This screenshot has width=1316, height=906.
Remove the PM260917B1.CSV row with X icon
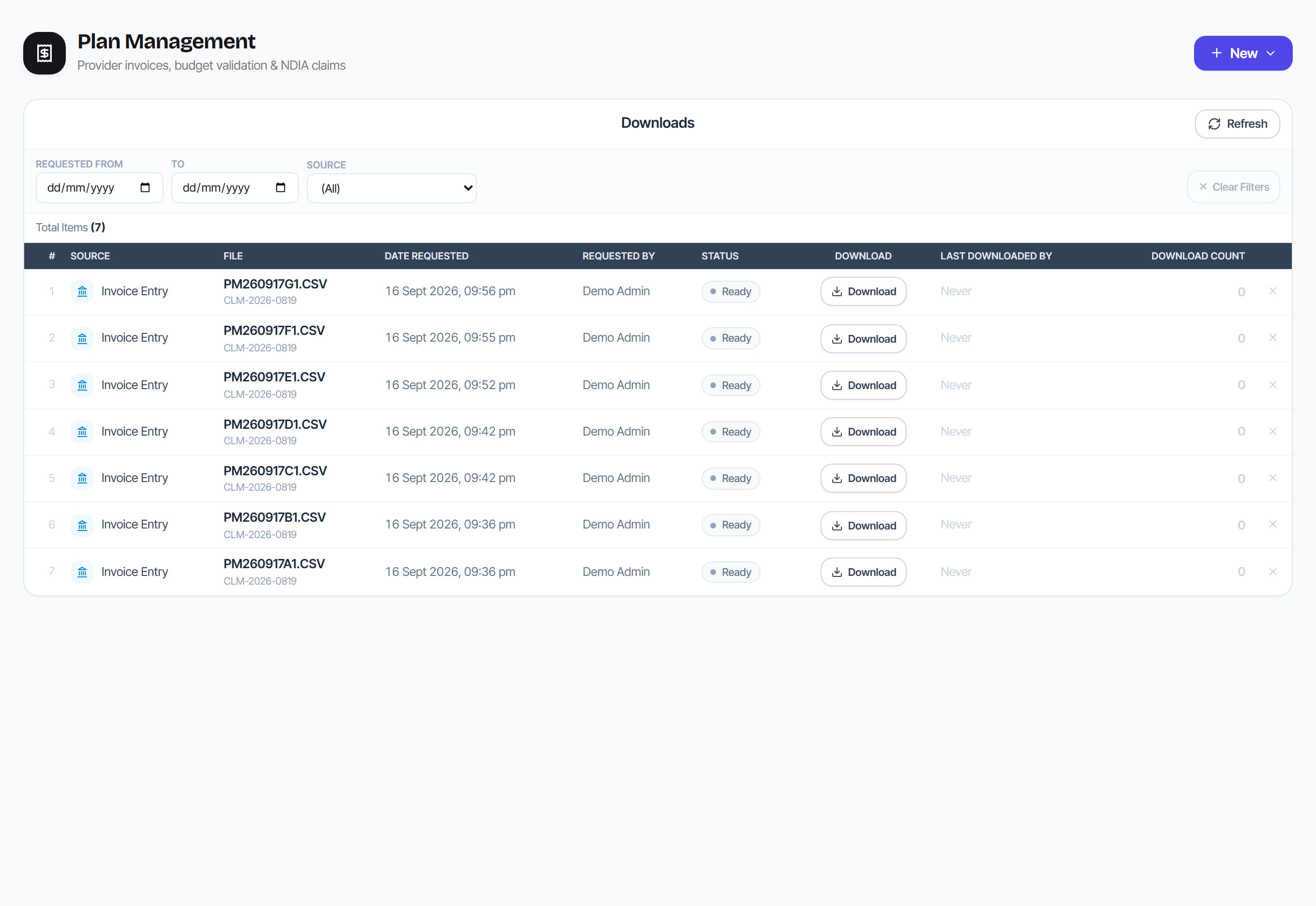1273,525
